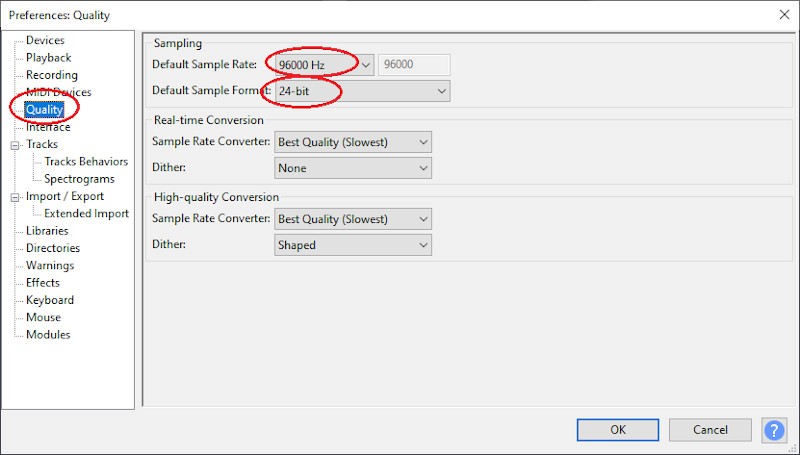Close the Preferences dialog

click(784, 15)
